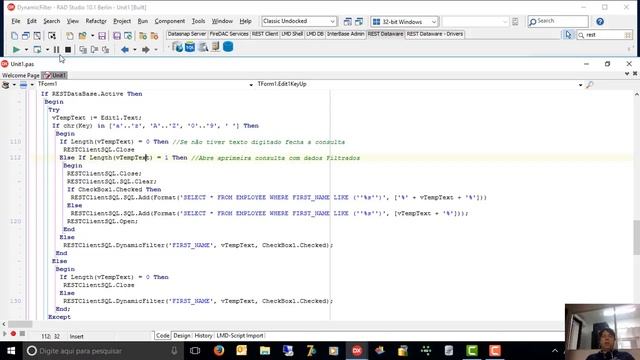This screenshot has height=360, width=640.
Task: Click the Windows Start button
Action: [11, 351]
